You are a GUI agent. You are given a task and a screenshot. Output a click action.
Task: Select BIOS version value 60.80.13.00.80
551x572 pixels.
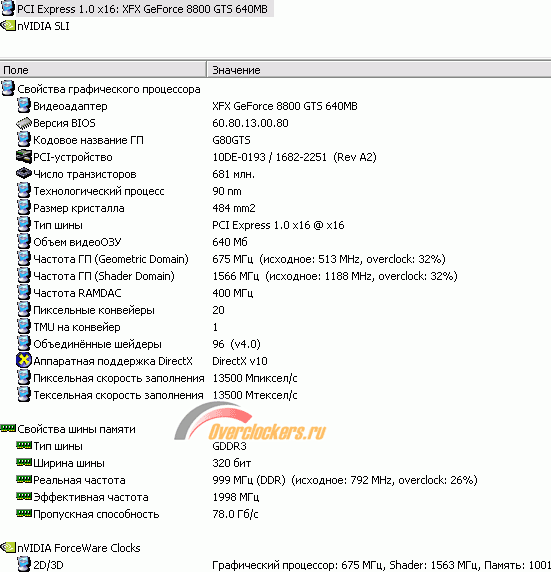click(250, 123)
